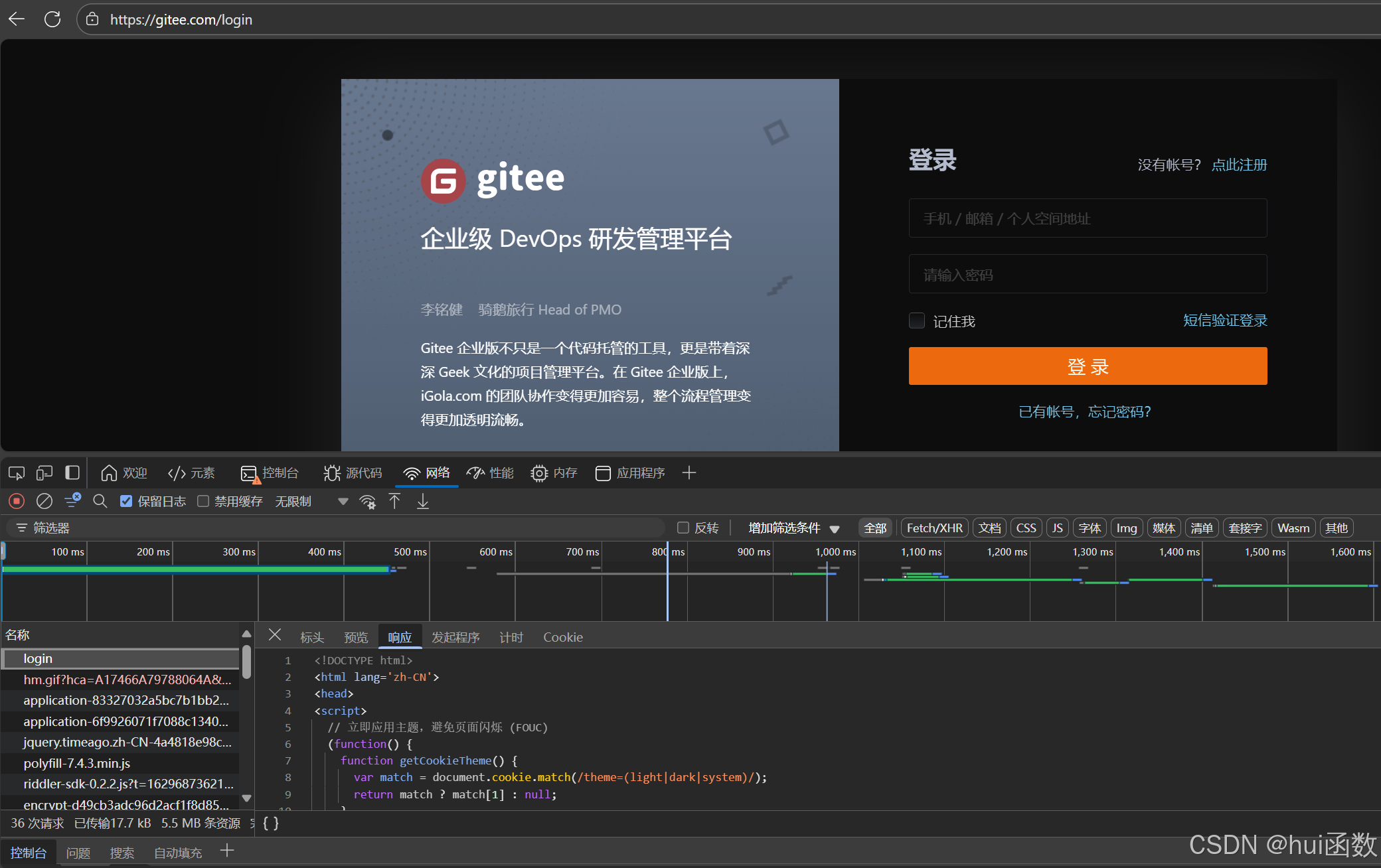Open network conditions wifi-gear icon
1381x868 pixels.
point(368,502)
